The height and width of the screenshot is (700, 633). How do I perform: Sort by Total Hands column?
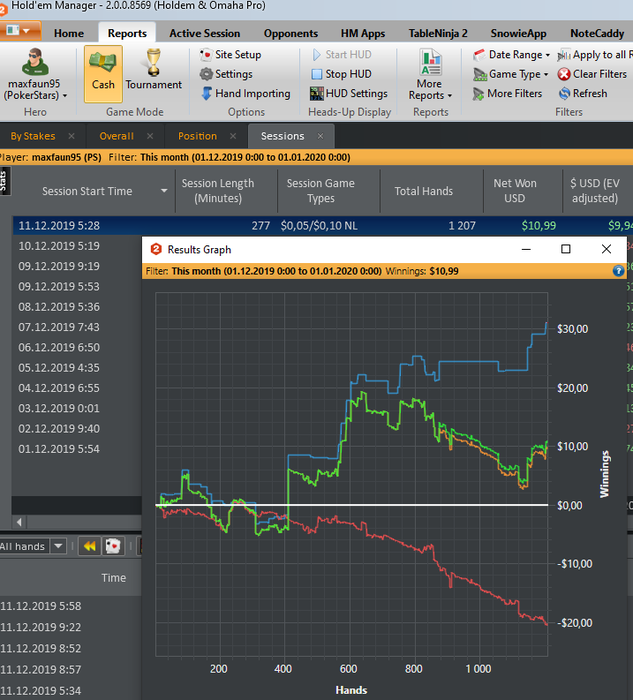coord(424,191)
